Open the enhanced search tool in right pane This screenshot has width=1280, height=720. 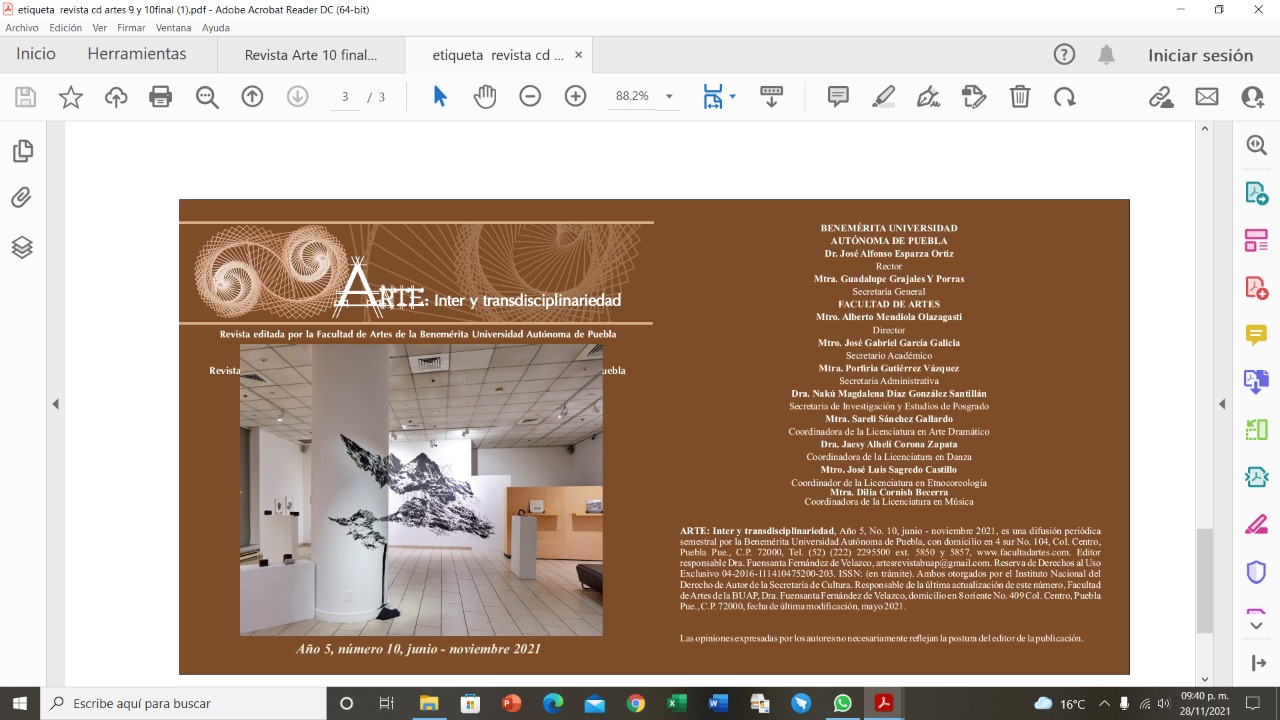pos(1256,145)
